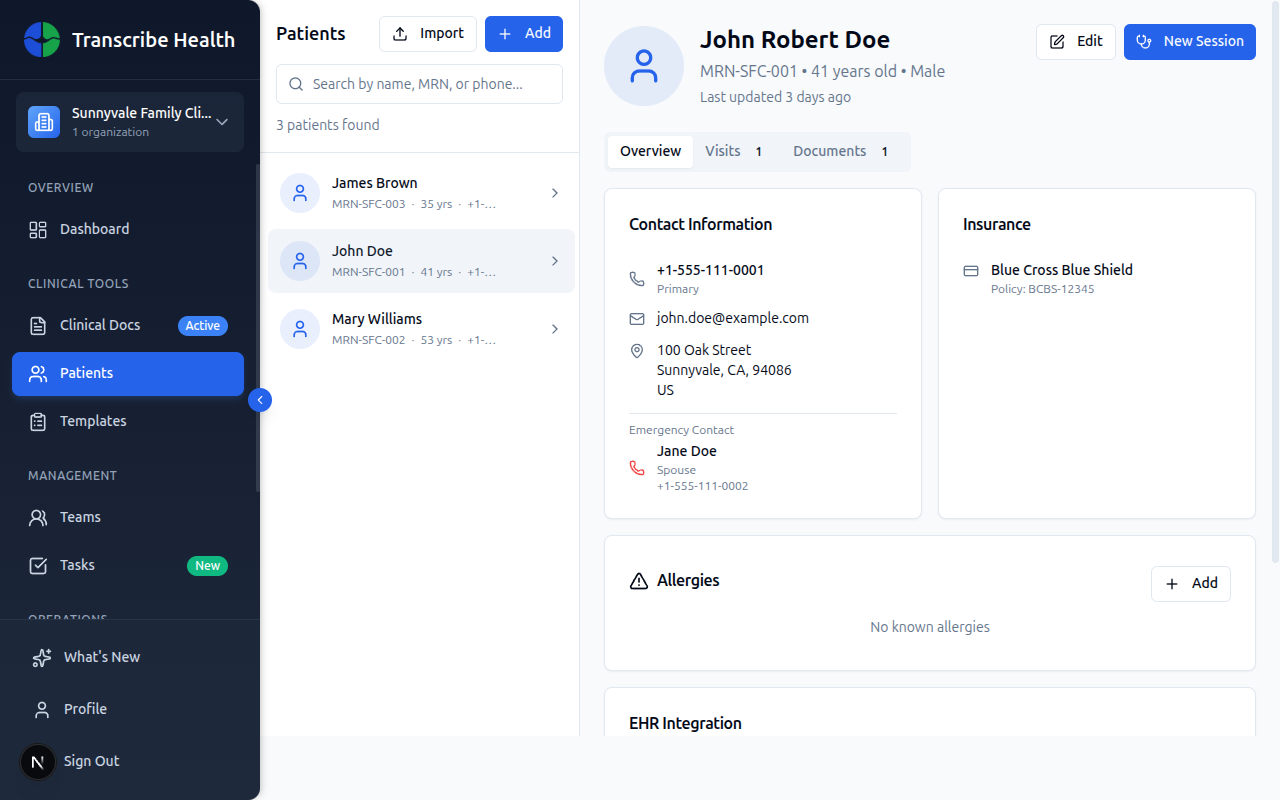Open the Dashboard from the sidebar

point(94,228)
